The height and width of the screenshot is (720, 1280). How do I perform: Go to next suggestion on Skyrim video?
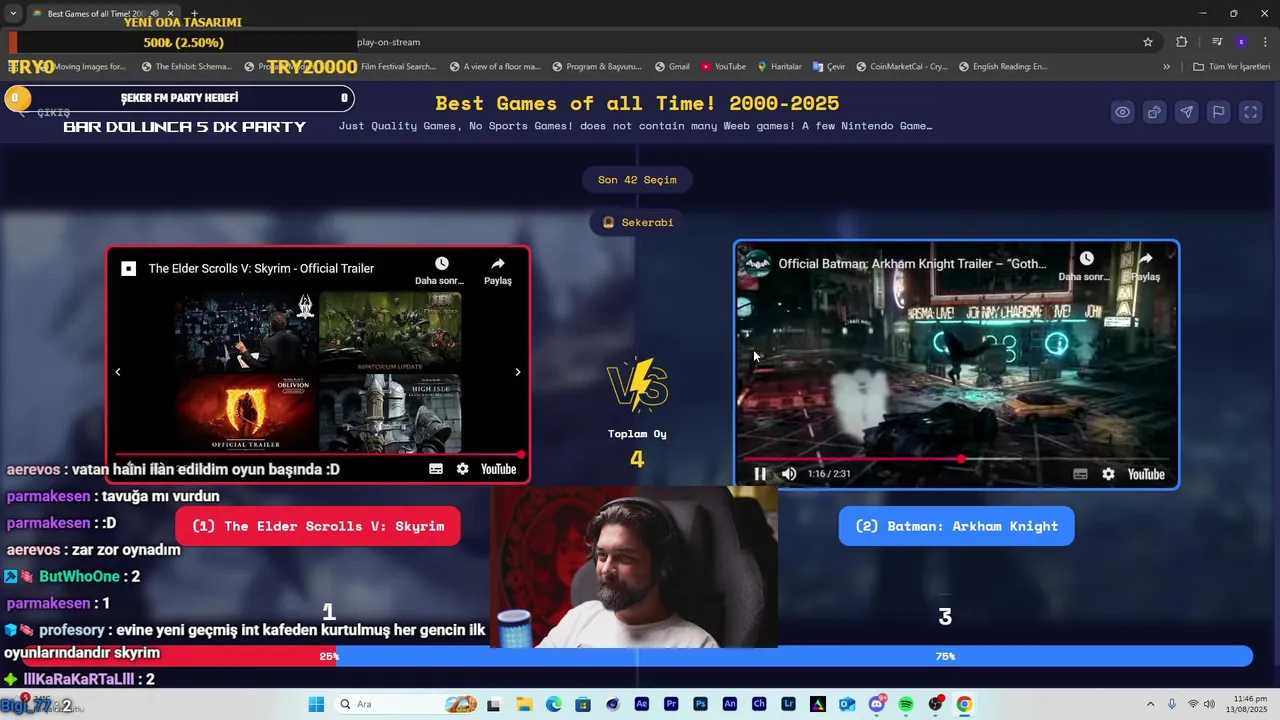pyautogui.click(x=517, y=372)
